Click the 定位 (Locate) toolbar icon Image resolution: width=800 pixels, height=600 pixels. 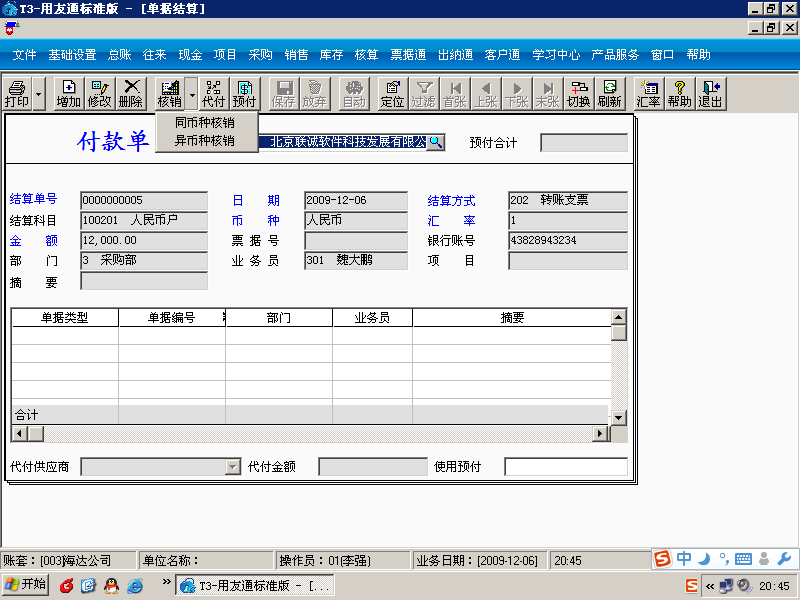pos(392,94)
